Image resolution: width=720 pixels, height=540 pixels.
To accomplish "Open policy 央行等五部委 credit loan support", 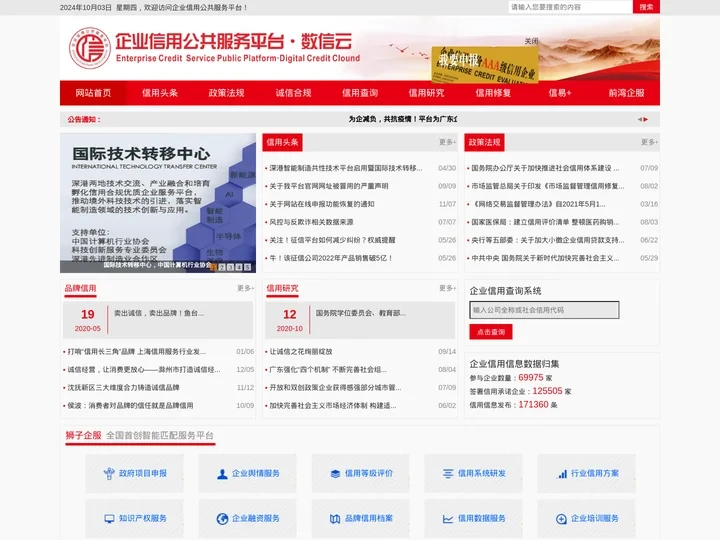I will coord(548,240).
